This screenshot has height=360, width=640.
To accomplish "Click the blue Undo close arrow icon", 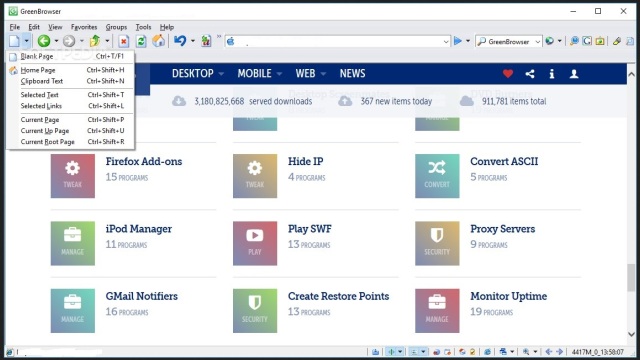I will click(180, 41).
